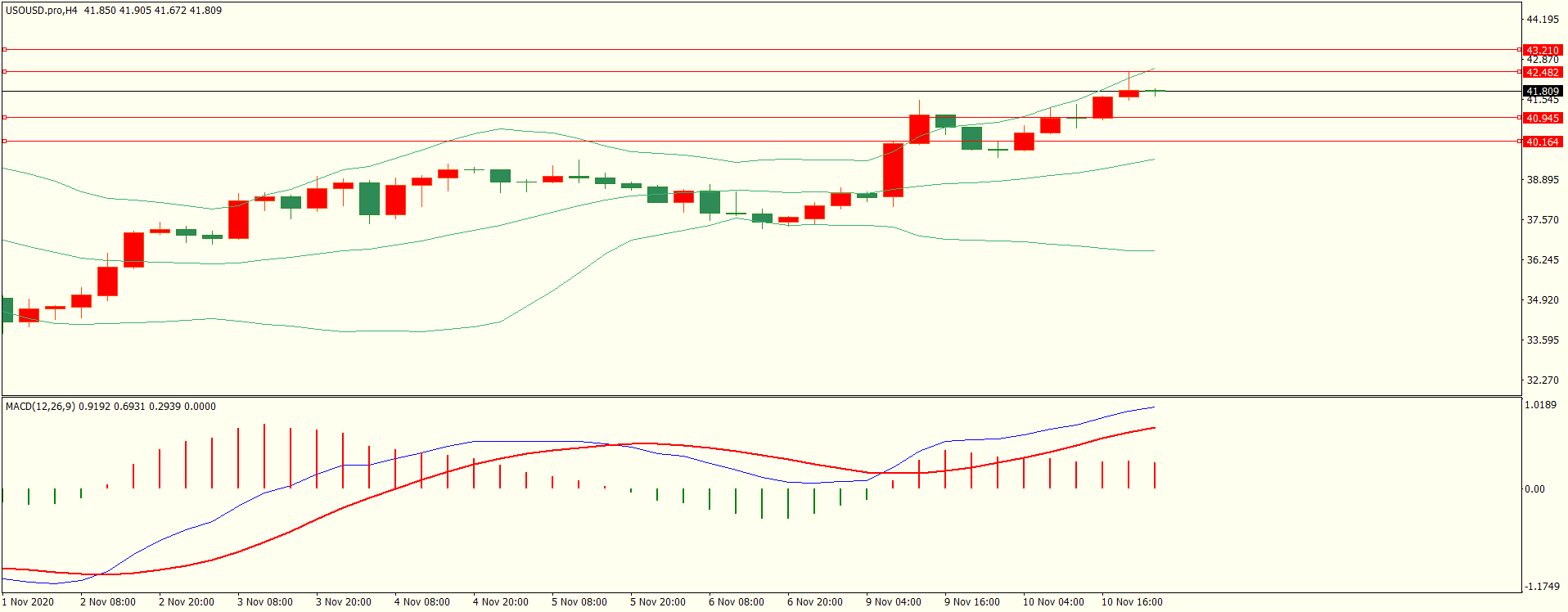
Task: Click the 44.195 price axis value
Action: tap(1543, 19)
